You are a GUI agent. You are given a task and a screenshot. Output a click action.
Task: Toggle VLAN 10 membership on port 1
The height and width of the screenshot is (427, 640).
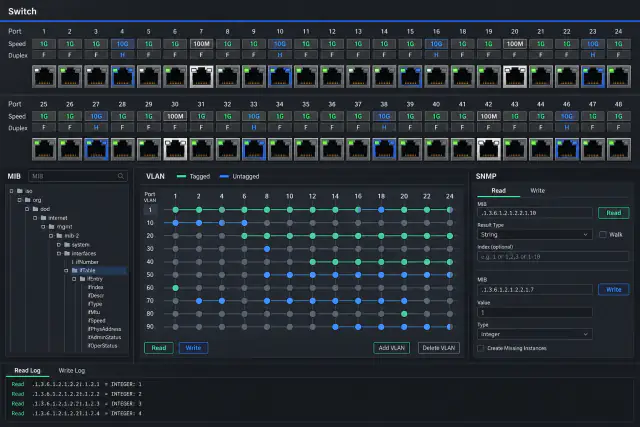(176, 223)
